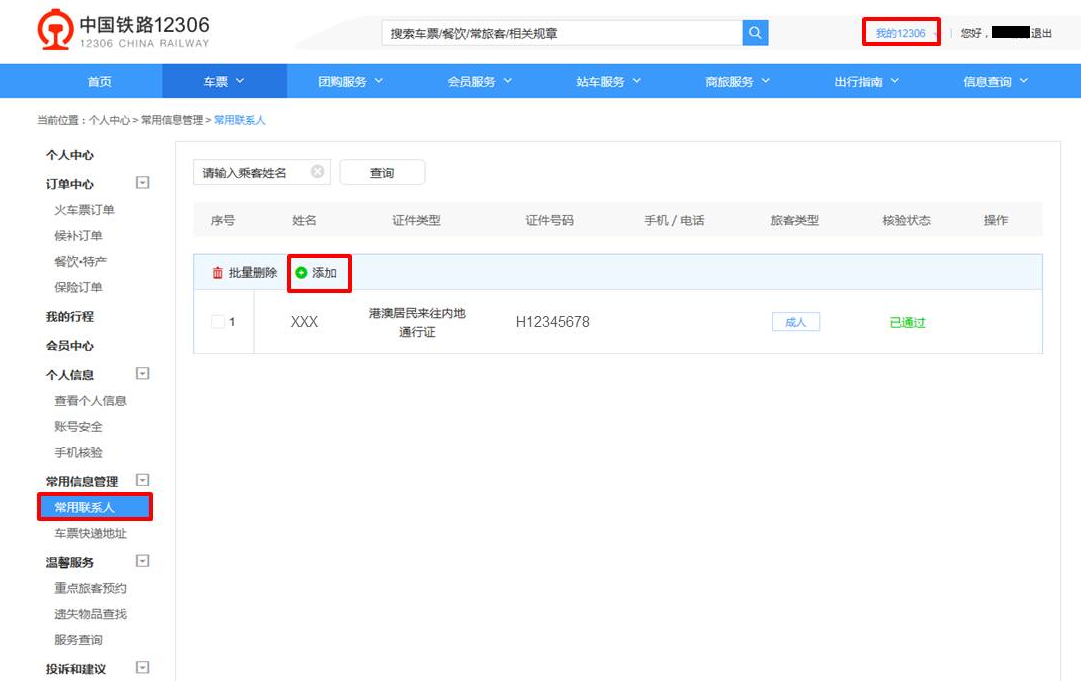Open 火车票订单 in the sidebar
The width and height of the screenshot is (1081, 681).
(x=85, y=210)
